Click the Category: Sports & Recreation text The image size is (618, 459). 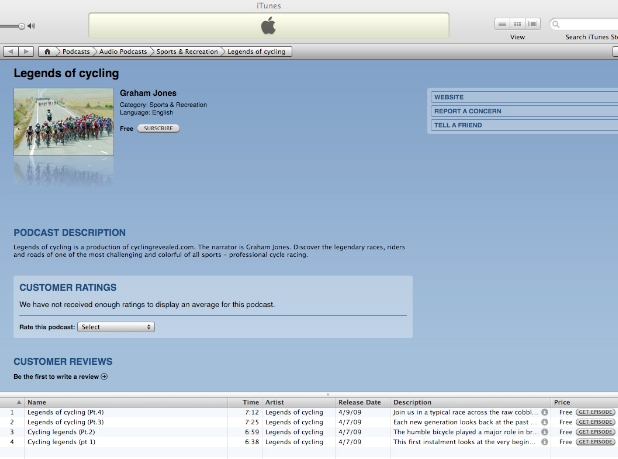pos(163,105)
